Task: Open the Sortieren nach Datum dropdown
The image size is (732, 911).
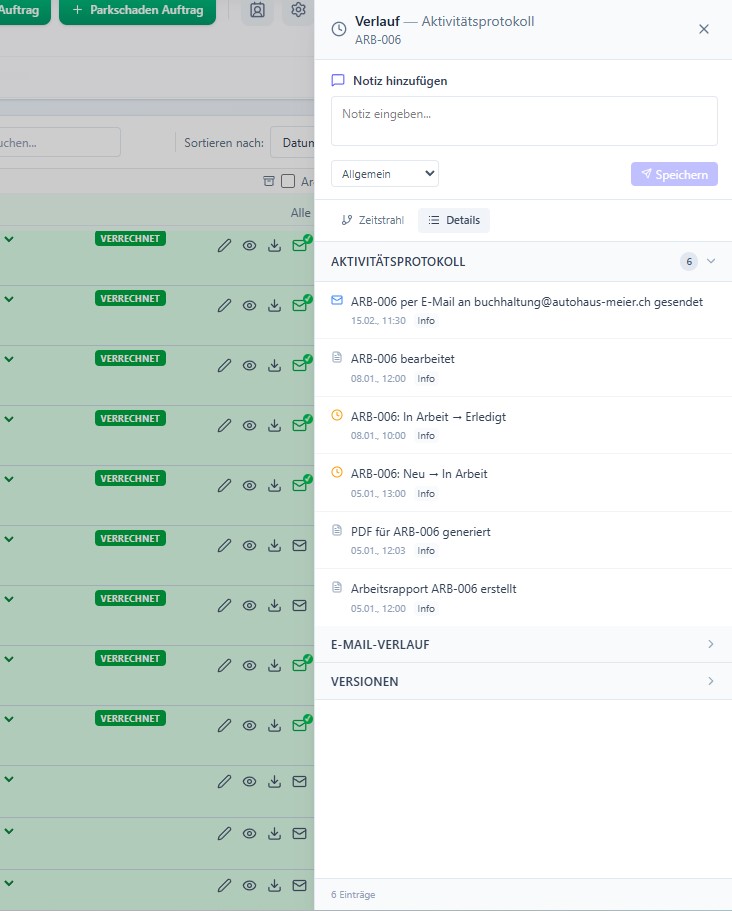Action: point(292,142)
